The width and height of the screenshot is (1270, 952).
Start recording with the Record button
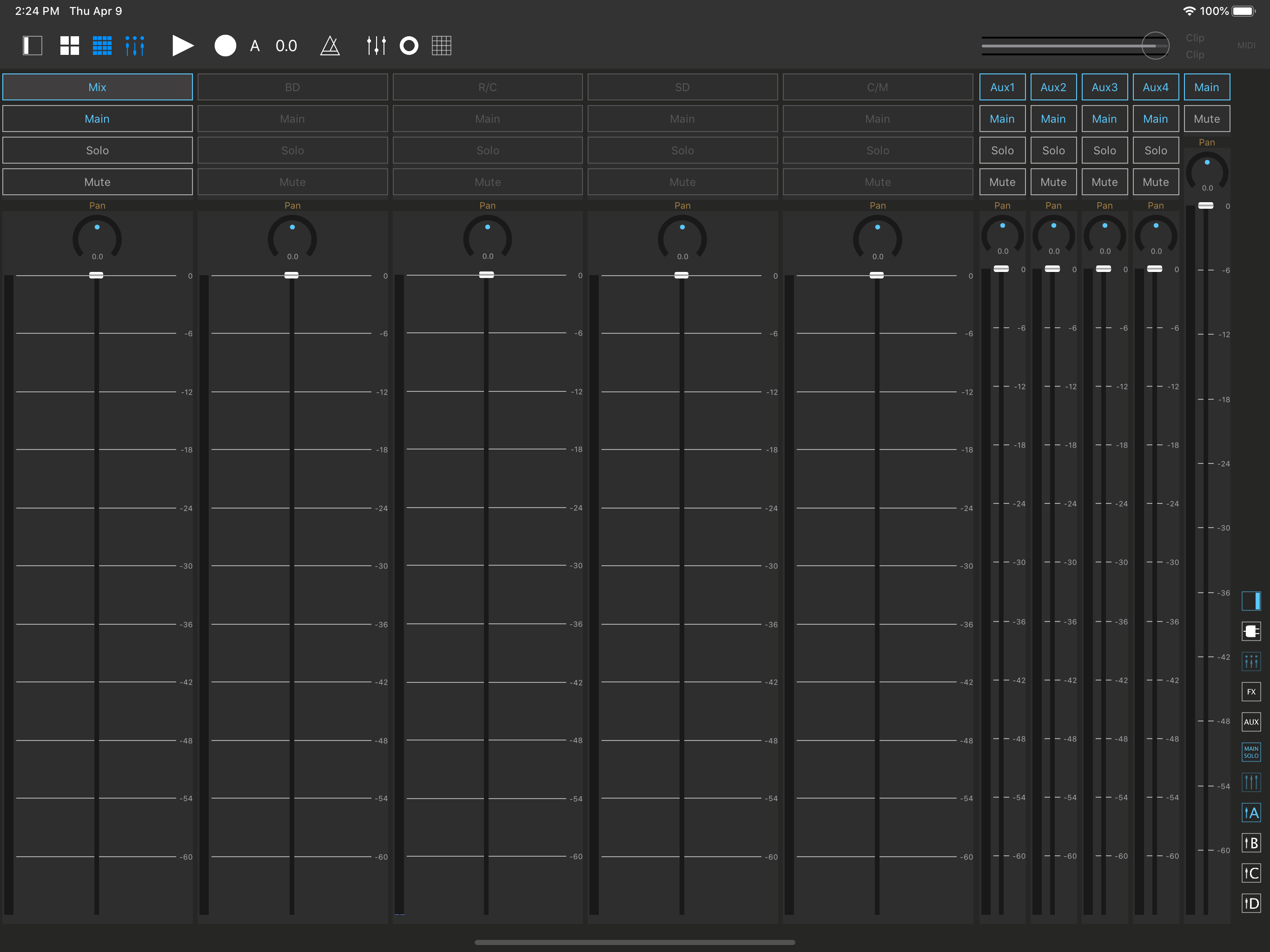click(x=225, y=46)
